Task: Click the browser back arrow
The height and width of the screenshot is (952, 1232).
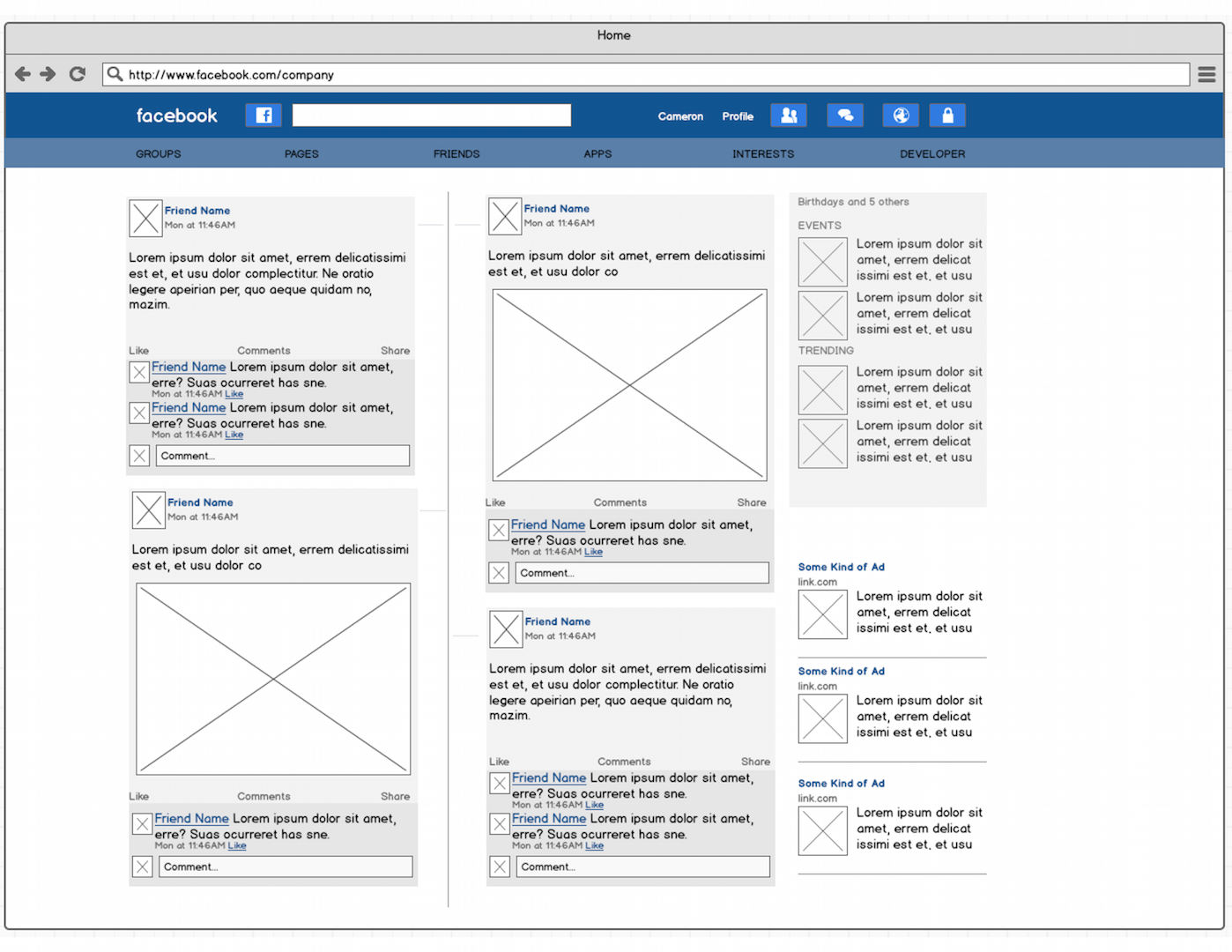Action: (x=23, y=74)
